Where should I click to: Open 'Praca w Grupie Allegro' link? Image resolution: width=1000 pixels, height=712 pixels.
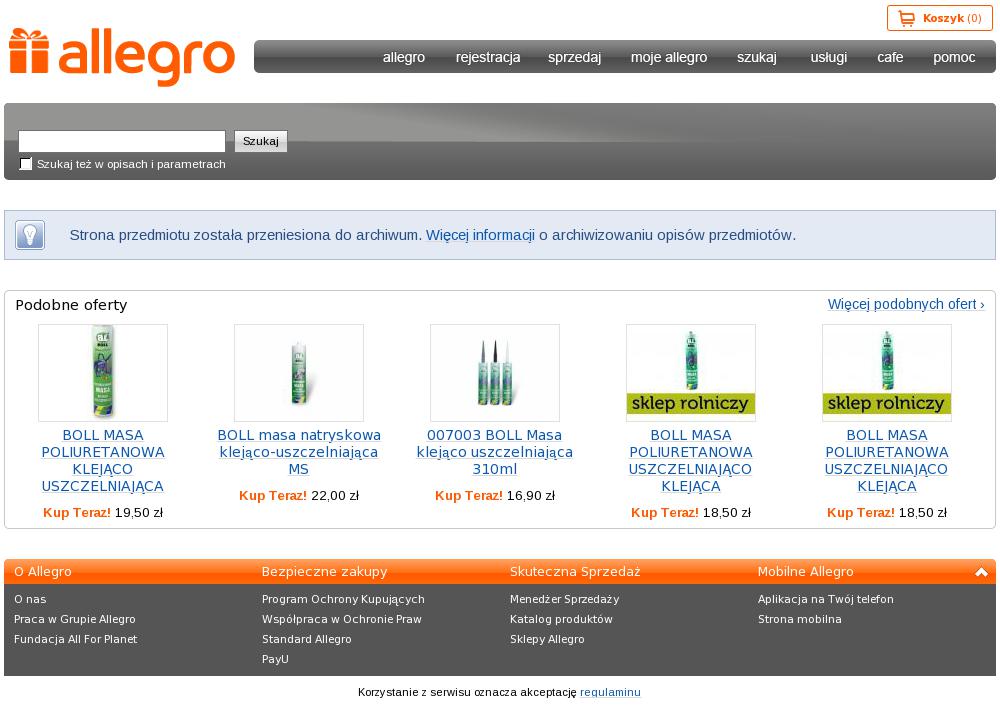75,619
